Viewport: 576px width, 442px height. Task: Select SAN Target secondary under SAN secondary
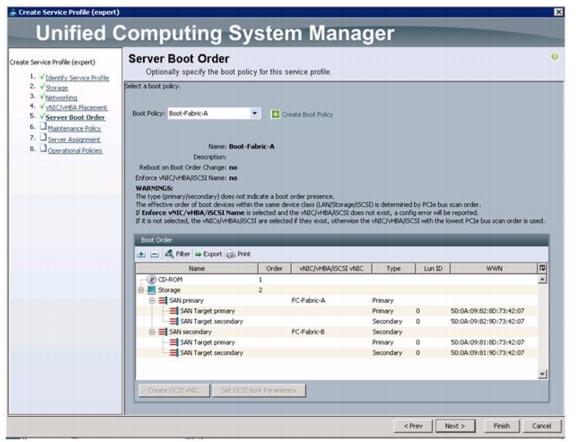point(337,353)
